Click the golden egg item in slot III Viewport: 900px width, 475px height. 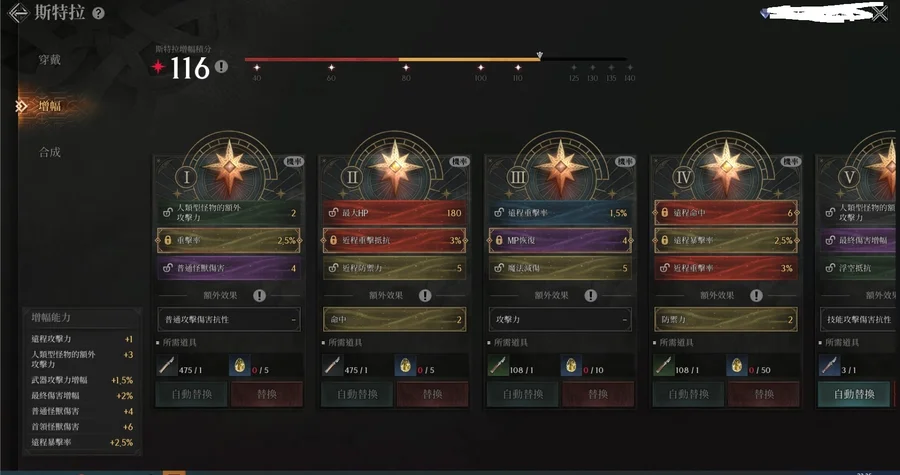click(x=571, y=366)
